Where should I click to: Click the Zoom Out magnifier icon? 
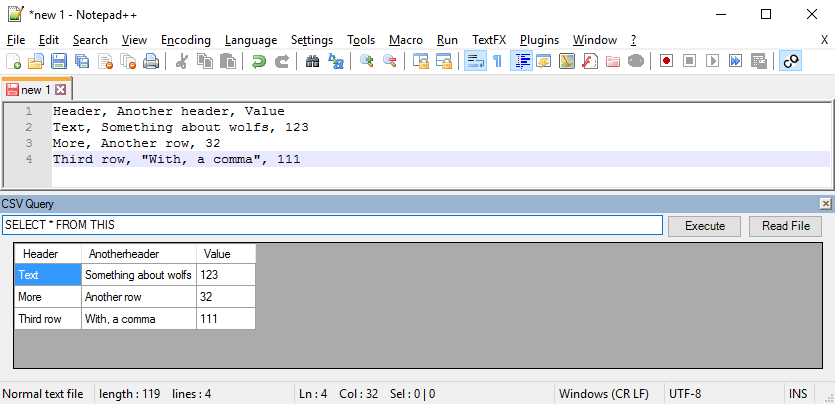point(389,61)
